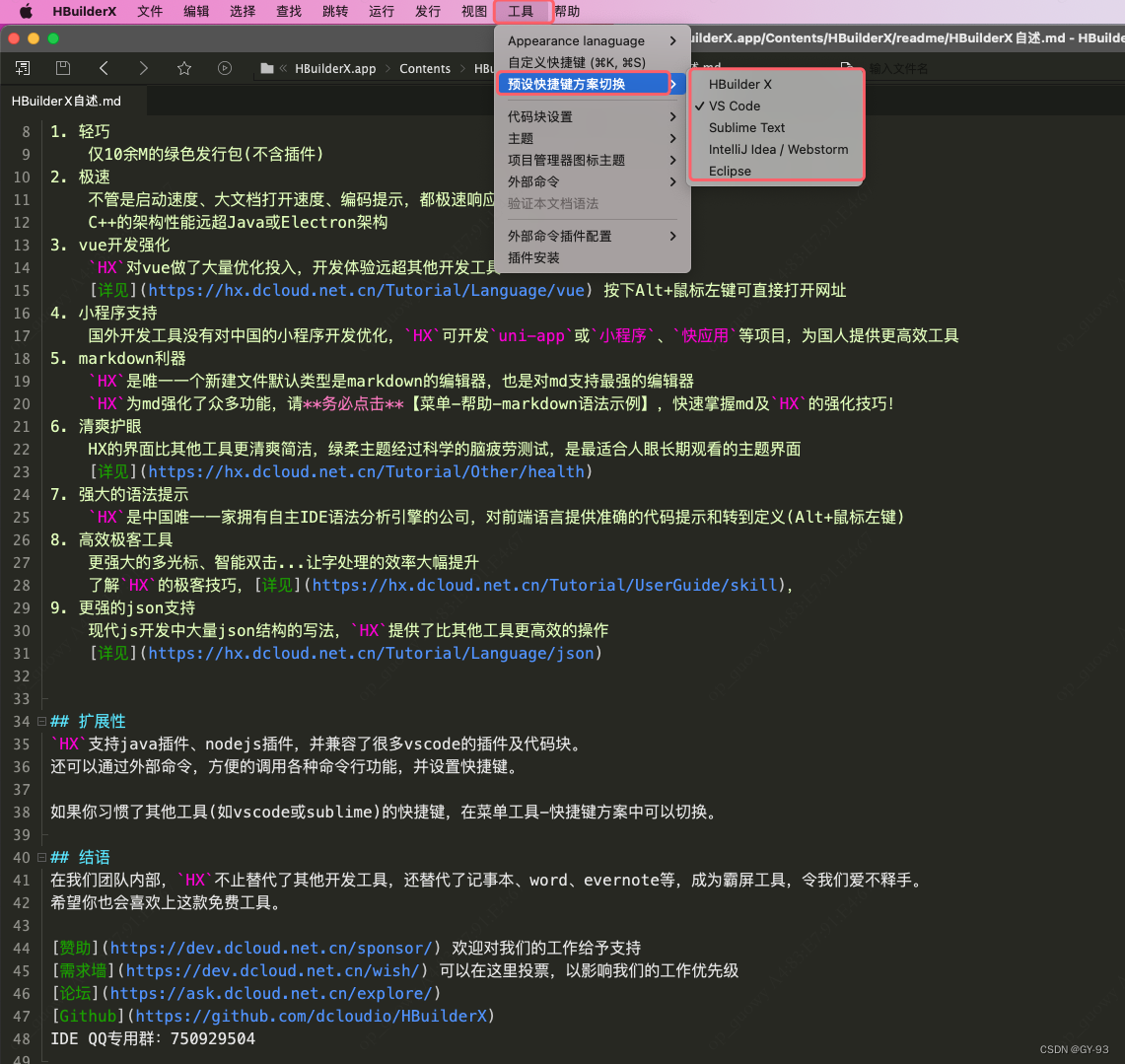The height and width of the screenshot is (1064, 1125).
Task: Toggle the project sidebar icon
Action: pyautogui.click(x=23, y=68)
